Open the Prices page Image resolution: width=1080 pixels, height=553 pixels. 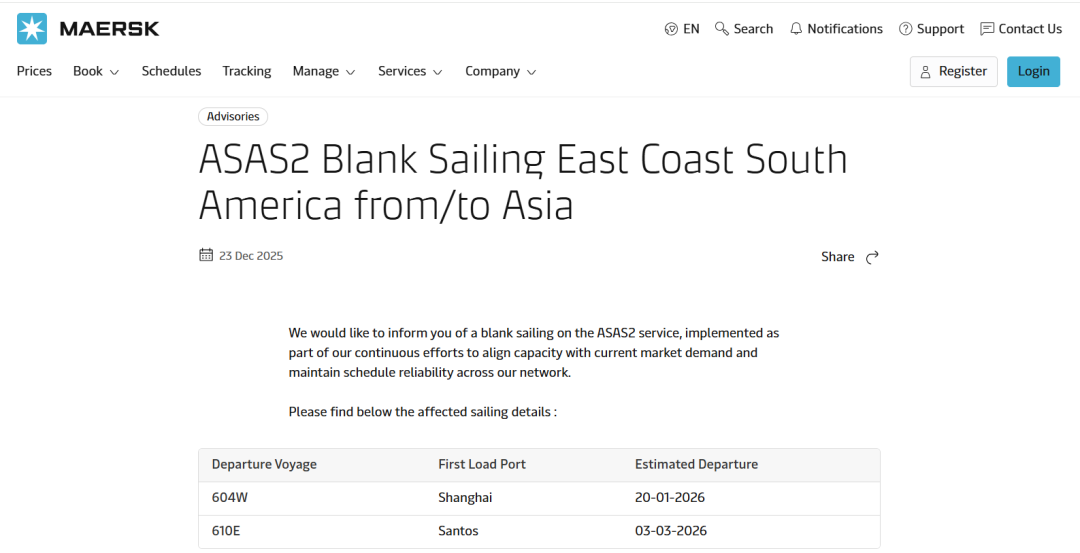[x=34, y=71]
